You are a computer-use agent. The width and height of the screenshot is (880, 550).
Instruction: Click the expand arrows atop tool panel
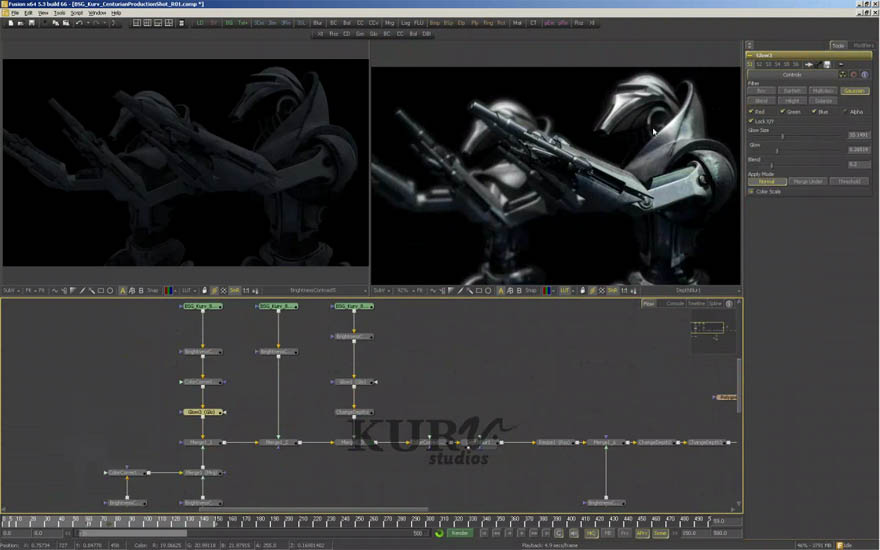(749, 45)
